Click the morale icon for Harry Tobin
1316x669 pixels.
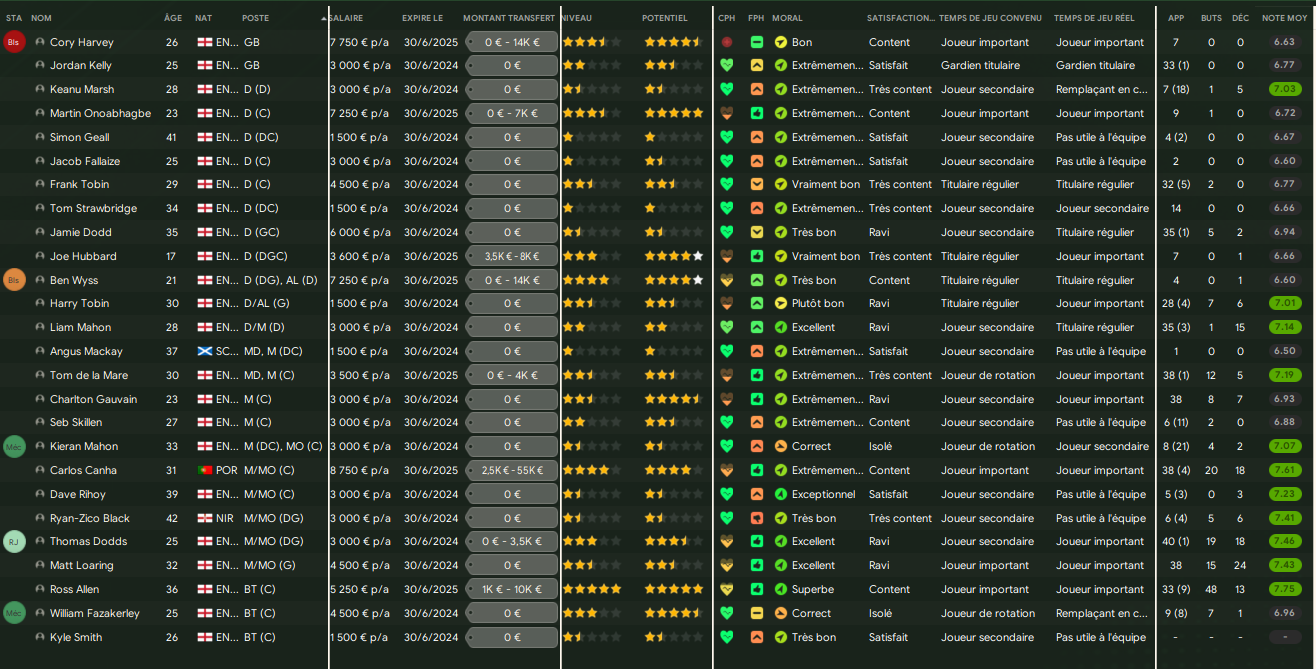782,303
